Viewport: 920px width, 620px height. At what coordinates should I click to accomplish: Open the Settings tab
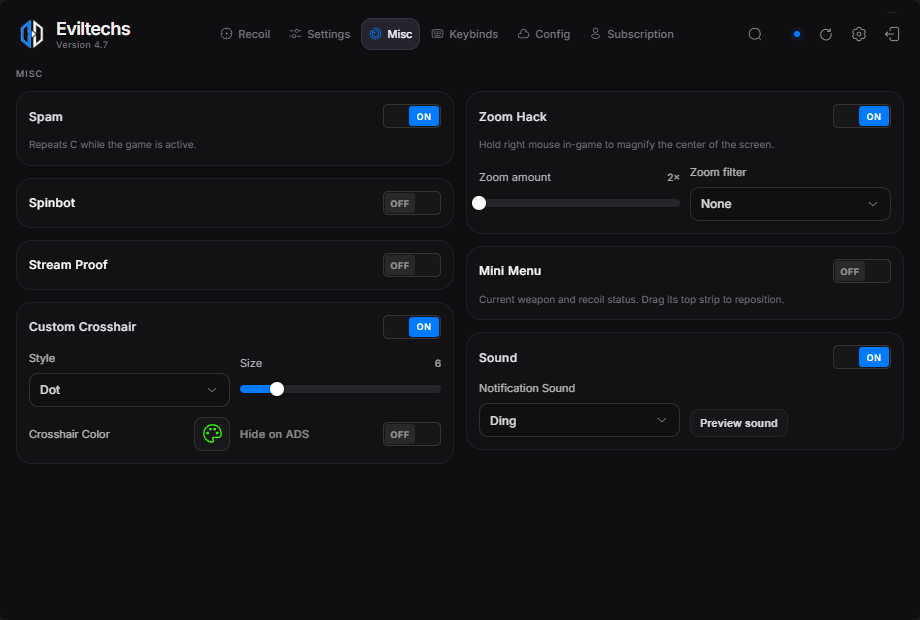click(x=320, y=34)
